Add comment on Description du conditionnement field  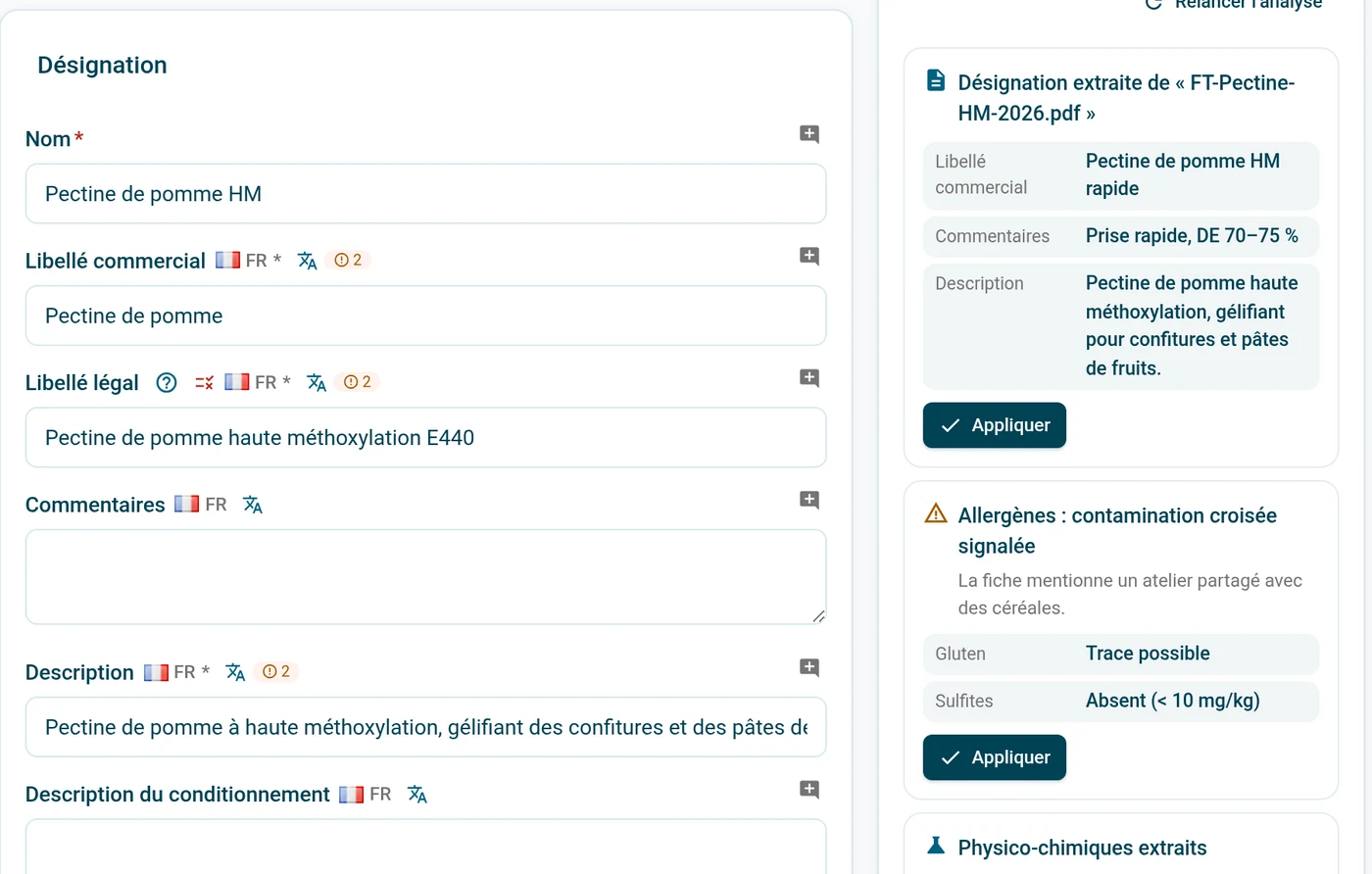809,790
